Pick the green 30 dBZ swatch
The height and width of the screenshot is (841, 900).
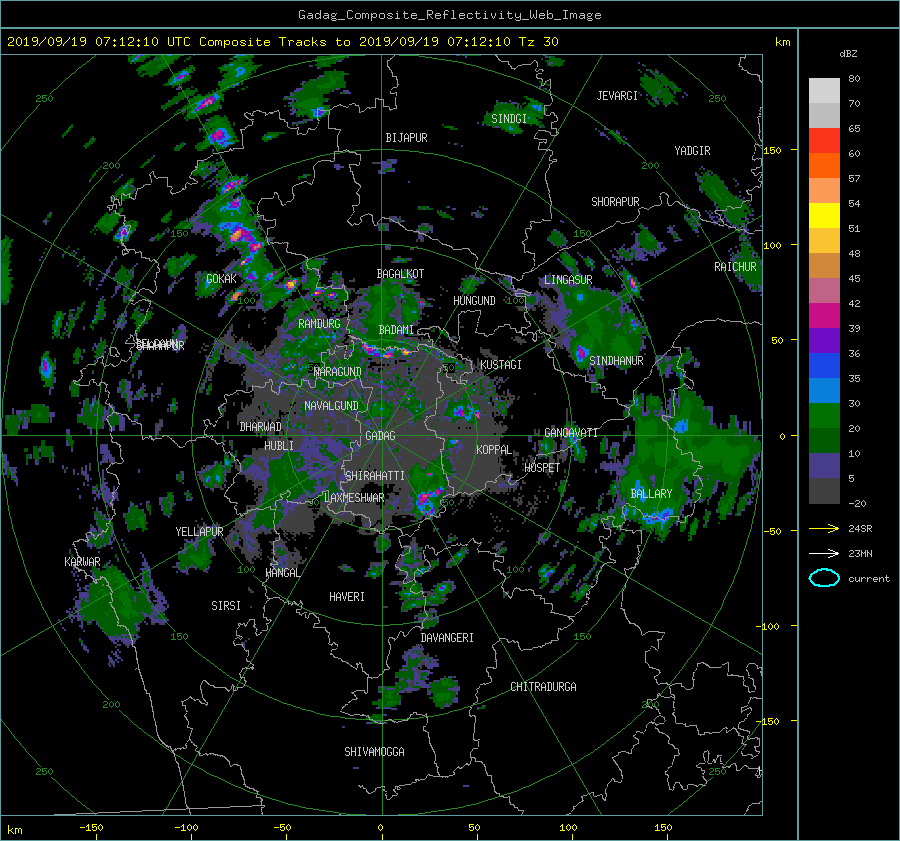tap(824, 415)
